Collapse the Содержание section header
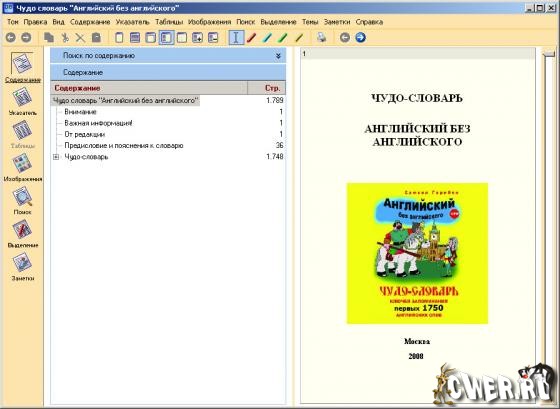The image size is (560, 409). (168, 73)
